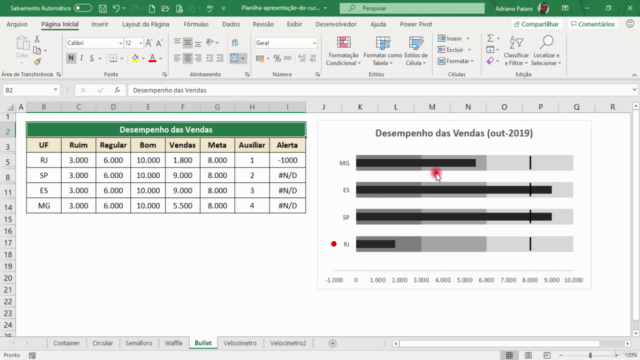Click the Percent Style icon

point(277,58)
